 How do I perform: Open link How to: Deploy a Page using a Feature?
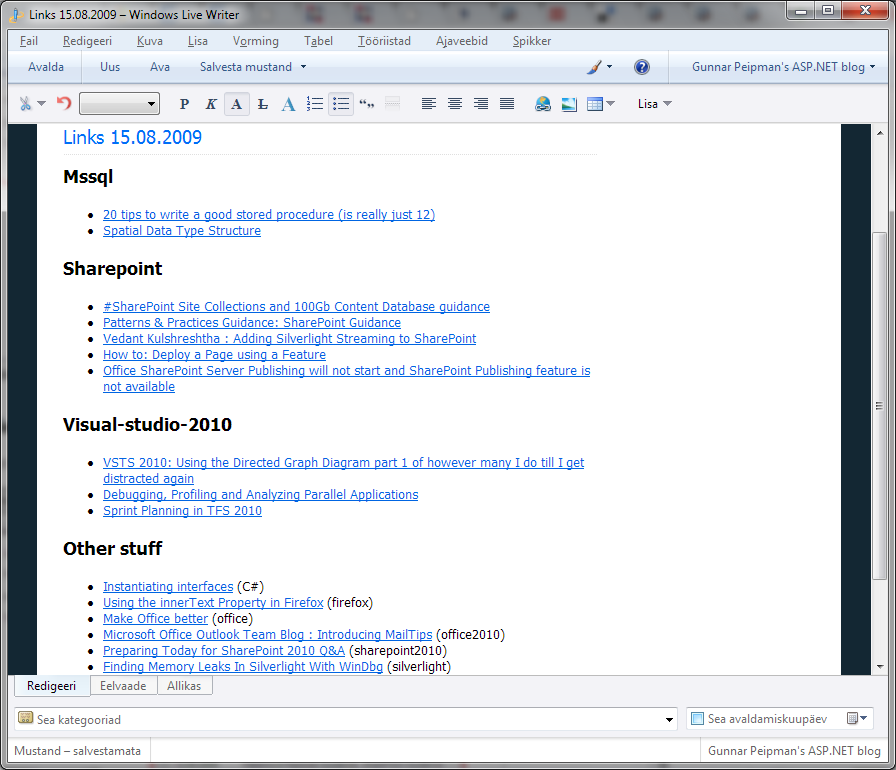tap(214, 355)
